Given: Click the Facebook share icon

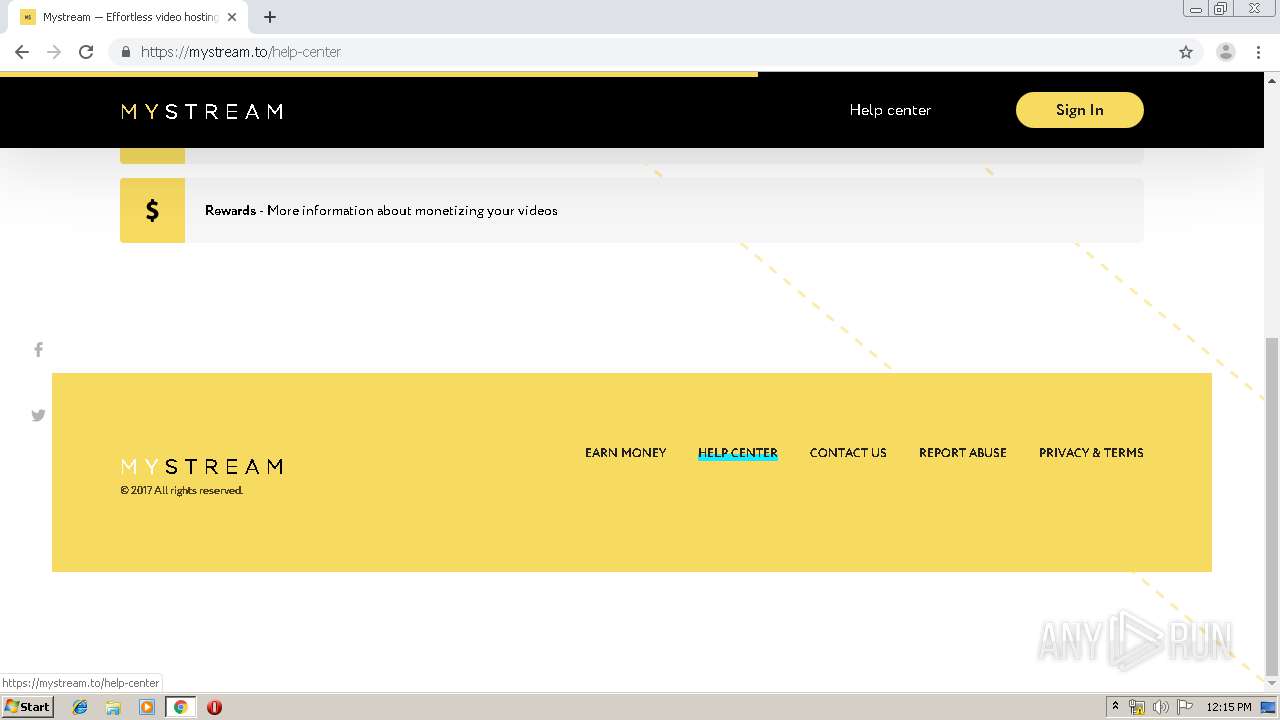Looking at the screenshot, I should pos(38,349).
